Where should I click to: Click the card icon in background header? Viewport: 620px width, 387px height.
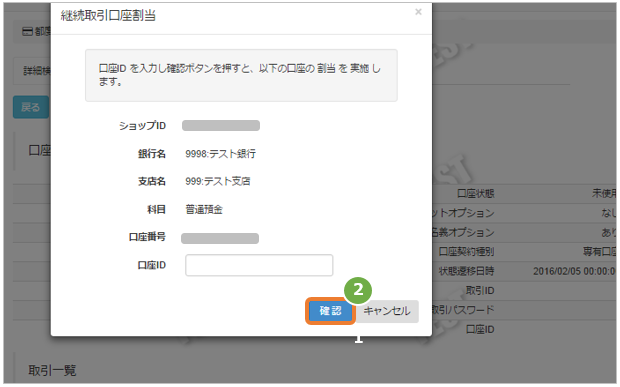[x=28, y=32]
